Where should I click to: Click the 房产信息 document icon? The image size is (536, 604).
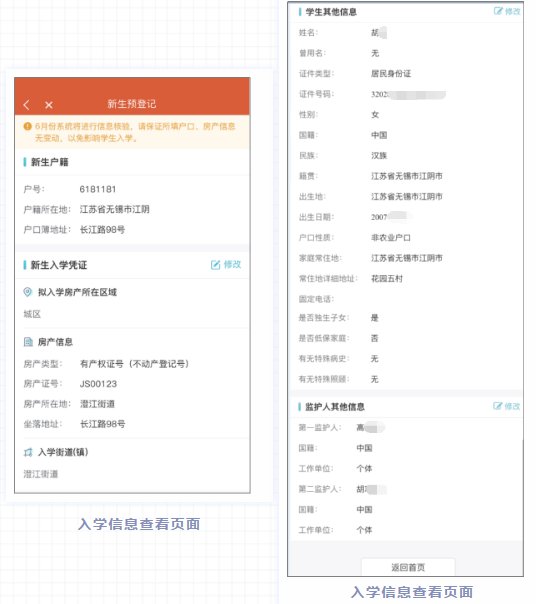pyautogui.click(x=28, y=342)
